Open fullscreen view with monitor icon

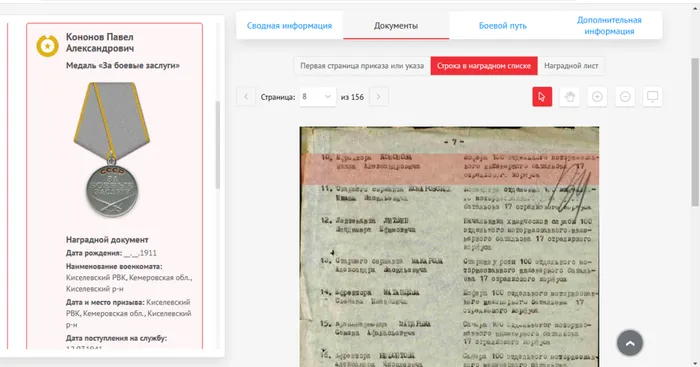[653, 97]
